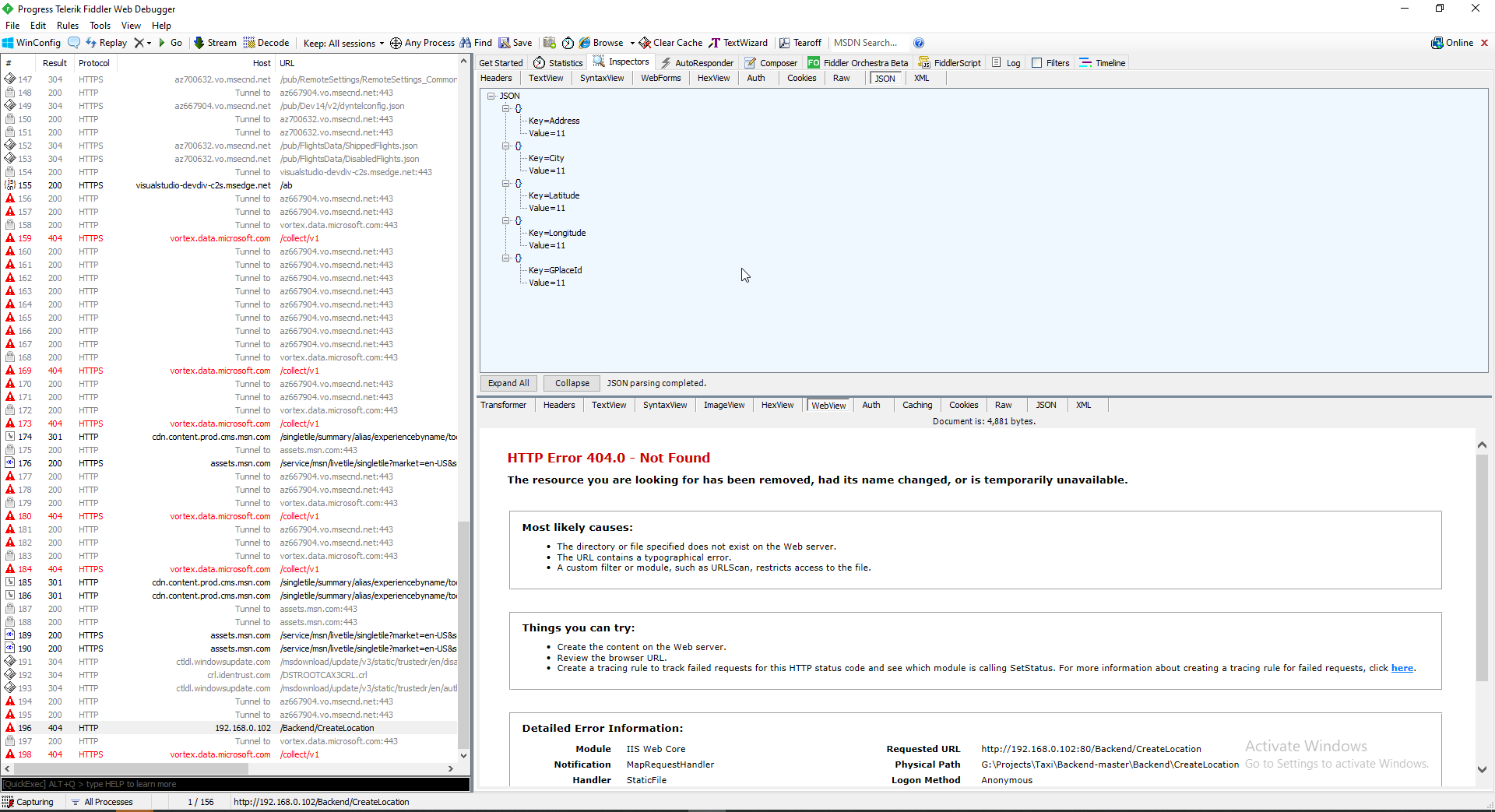Click the Tearoff toolbar button
This screenshot has height=812, width=1495.
(x=800, y=43)
